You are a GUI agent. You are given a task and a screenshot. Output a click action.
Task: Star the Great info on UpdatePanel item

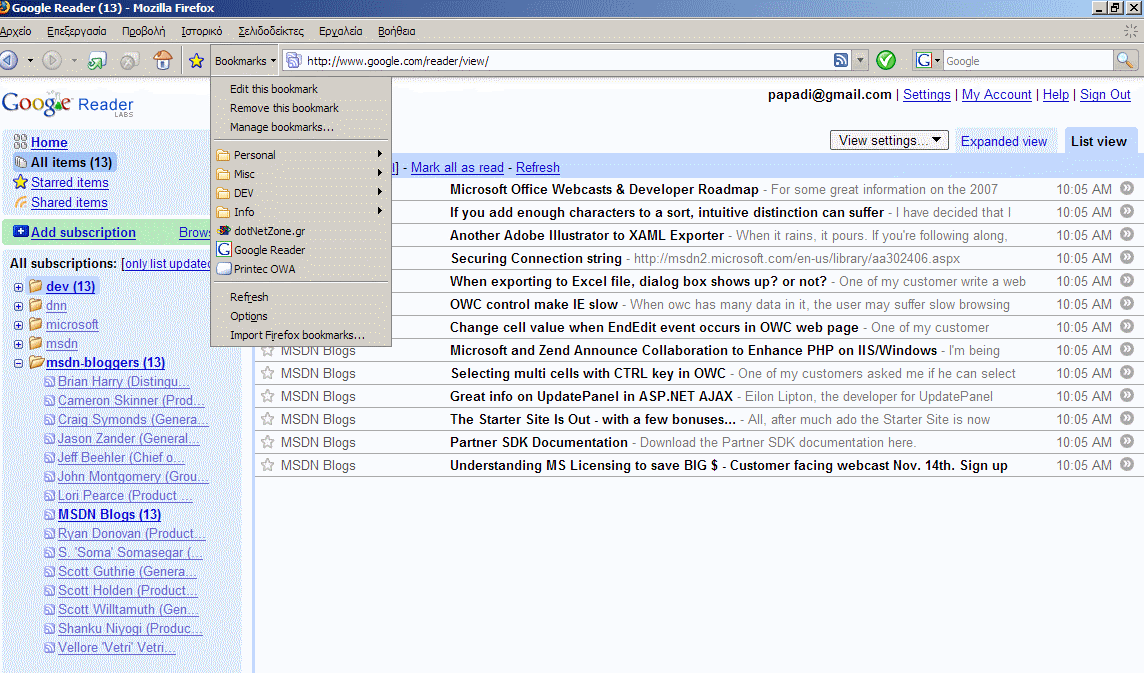click(x=268, y=396)
